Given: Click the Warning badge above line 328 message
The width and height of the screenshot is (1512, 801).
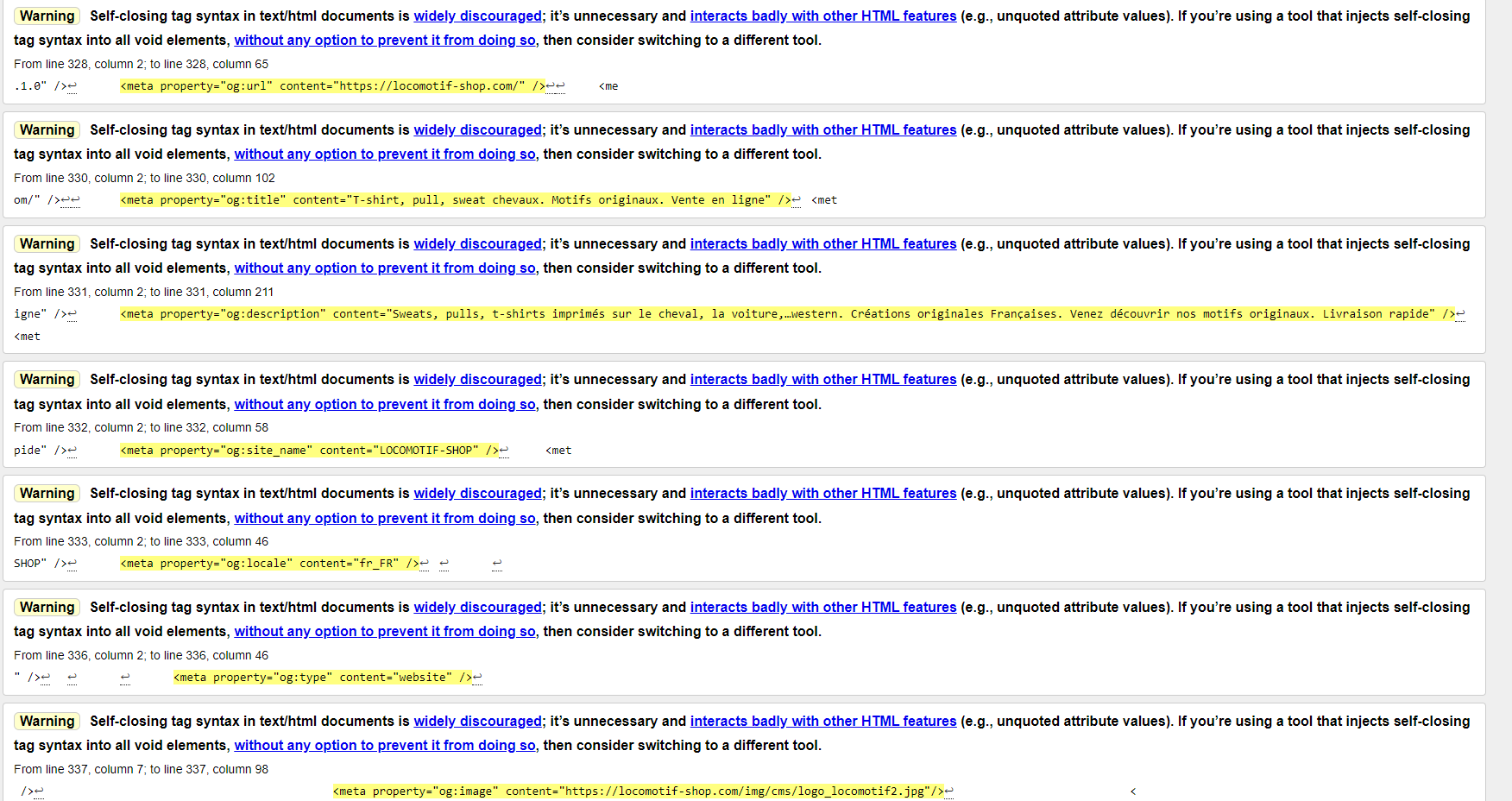Looking at the screenshot, I should click(47, 16).
